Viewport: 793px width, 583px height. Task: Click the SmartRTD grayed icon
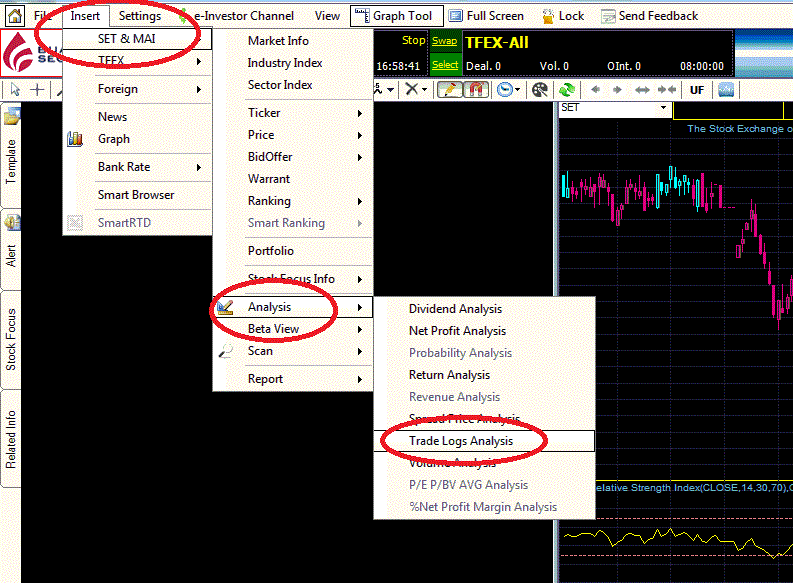[x=75, y=223]
